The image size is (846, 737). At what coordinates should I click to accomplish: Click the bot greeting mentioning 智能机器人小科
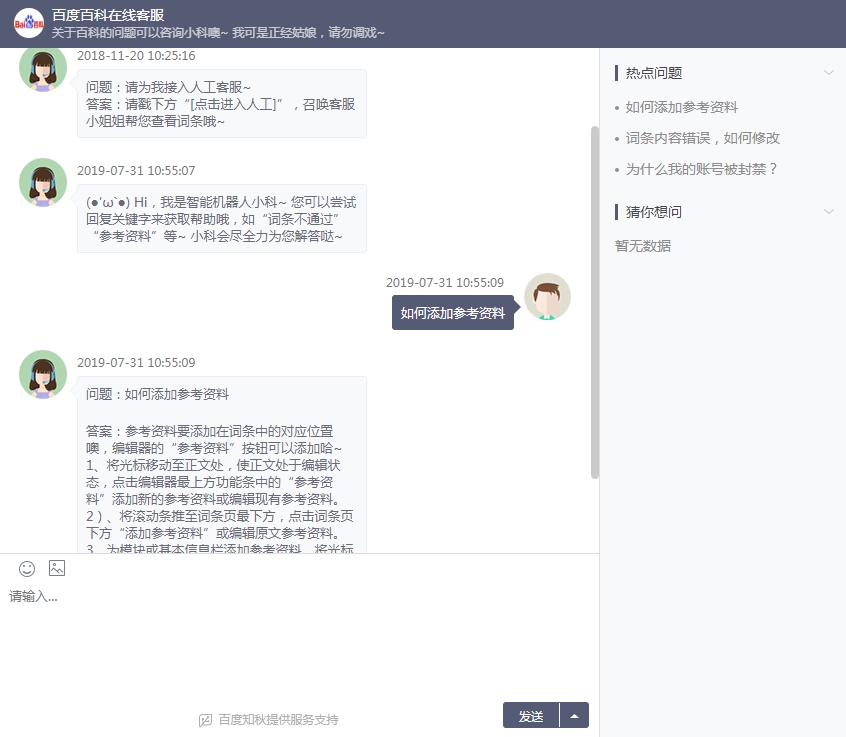pyautogui.click(x=222, y=219)
